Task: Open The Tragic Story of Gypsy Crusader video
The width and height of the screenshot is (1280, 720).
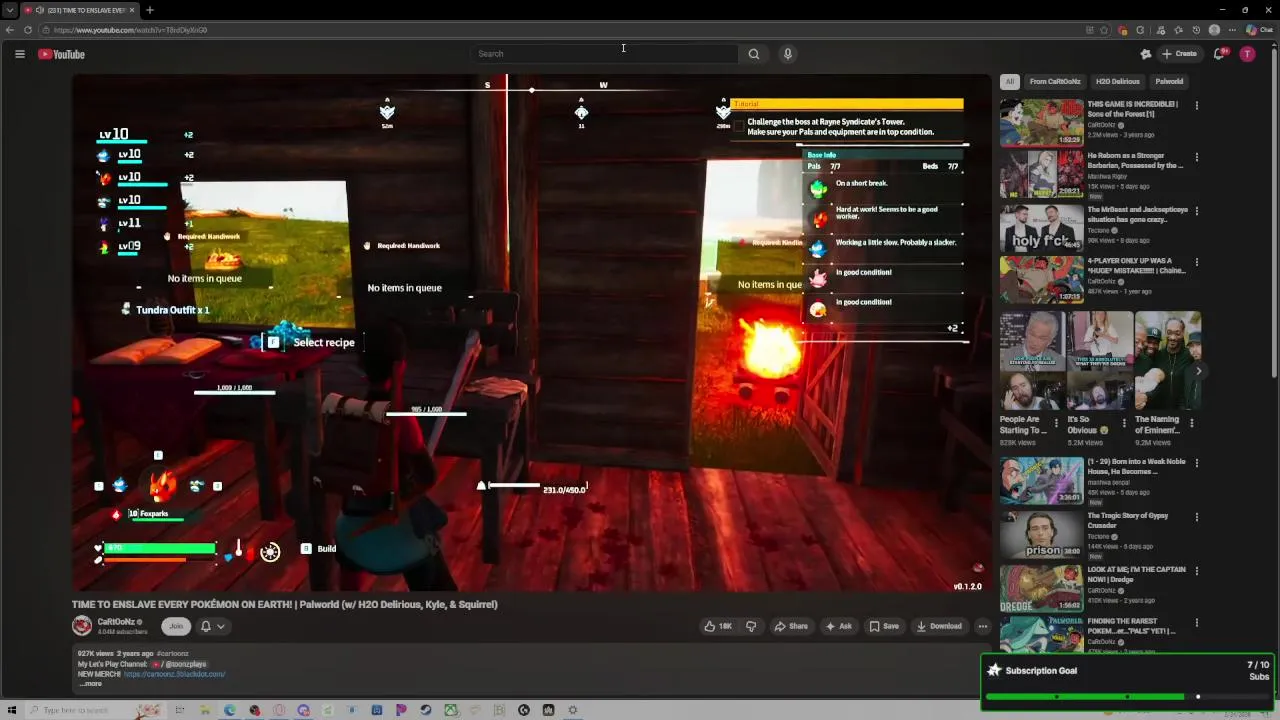Action: [1041, 535]
